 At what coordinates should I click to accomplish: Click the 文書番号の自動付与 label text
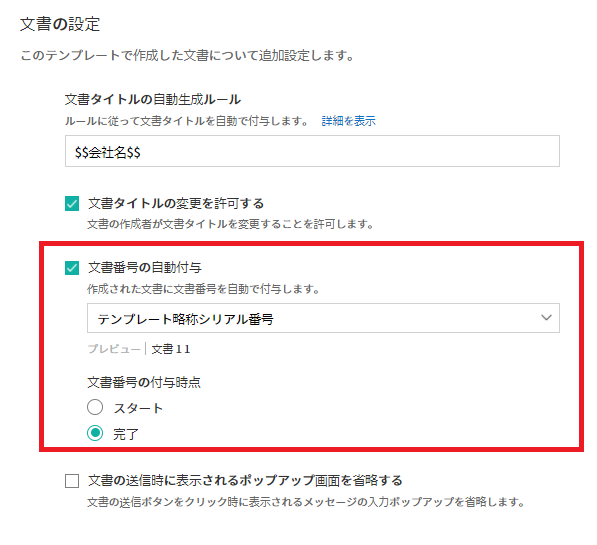tap(145, 268)
